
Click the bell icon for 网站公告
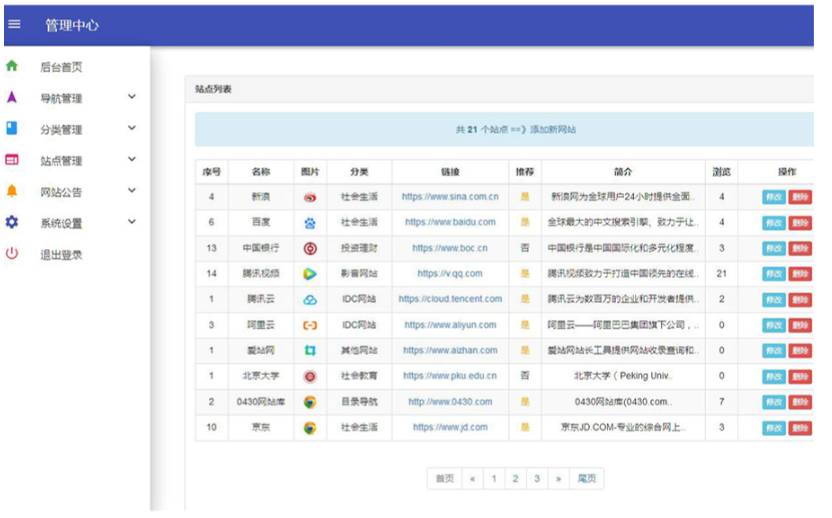[x=12, y=191]
